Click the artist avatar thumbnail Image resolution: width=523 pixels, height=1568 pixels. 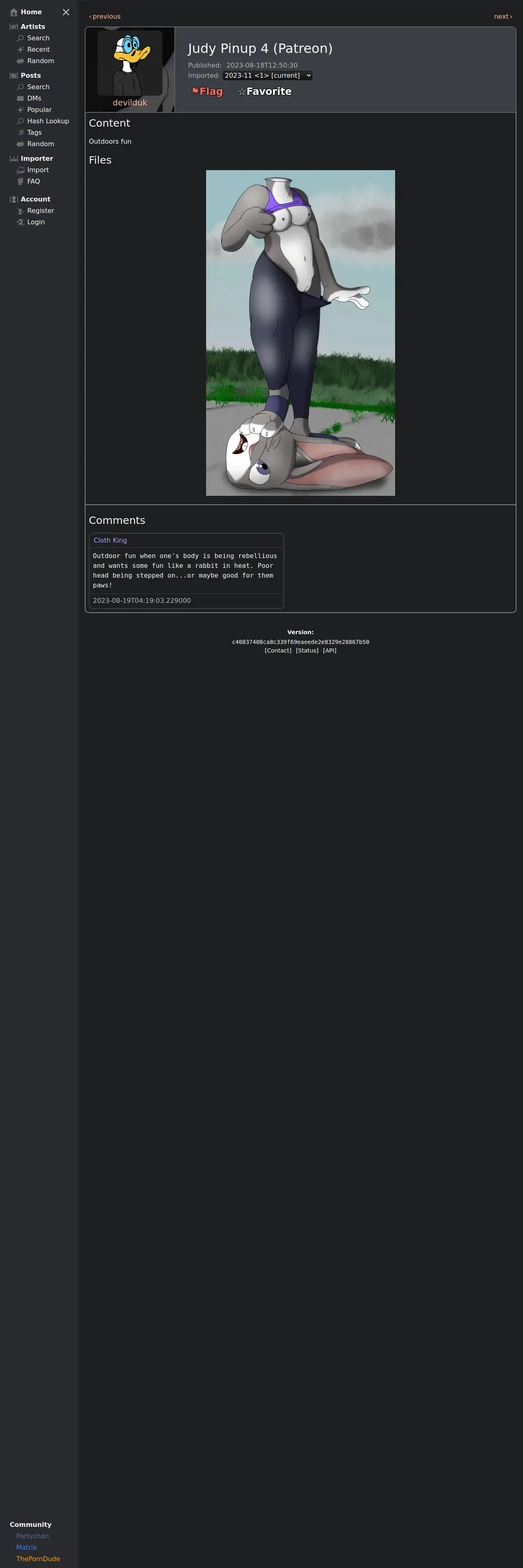pos(130,63)
